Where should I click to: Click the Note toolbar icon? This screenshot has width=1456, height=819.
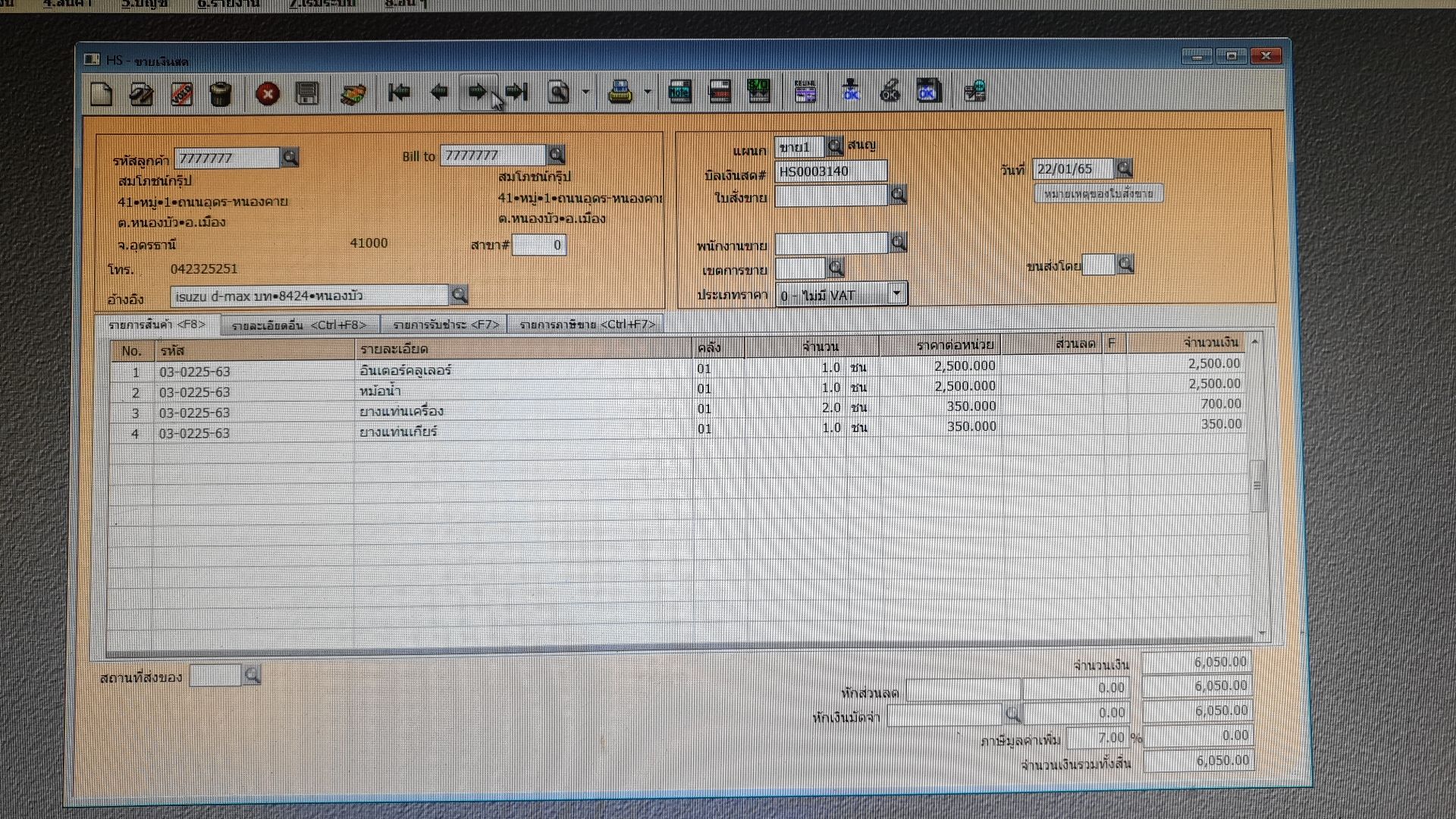coord(679,92)
